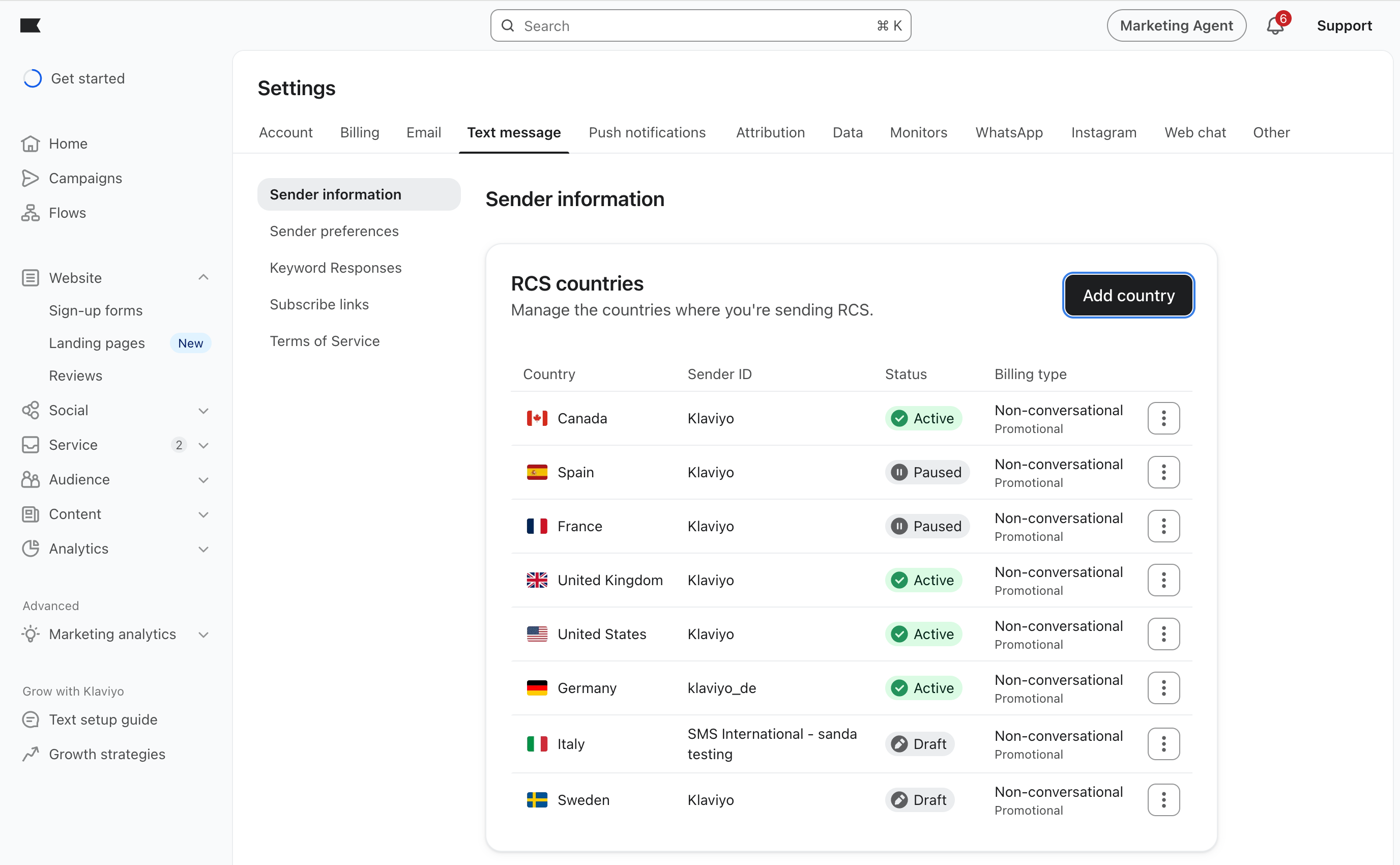Expand the Audience section chevron

click(203, 480)
